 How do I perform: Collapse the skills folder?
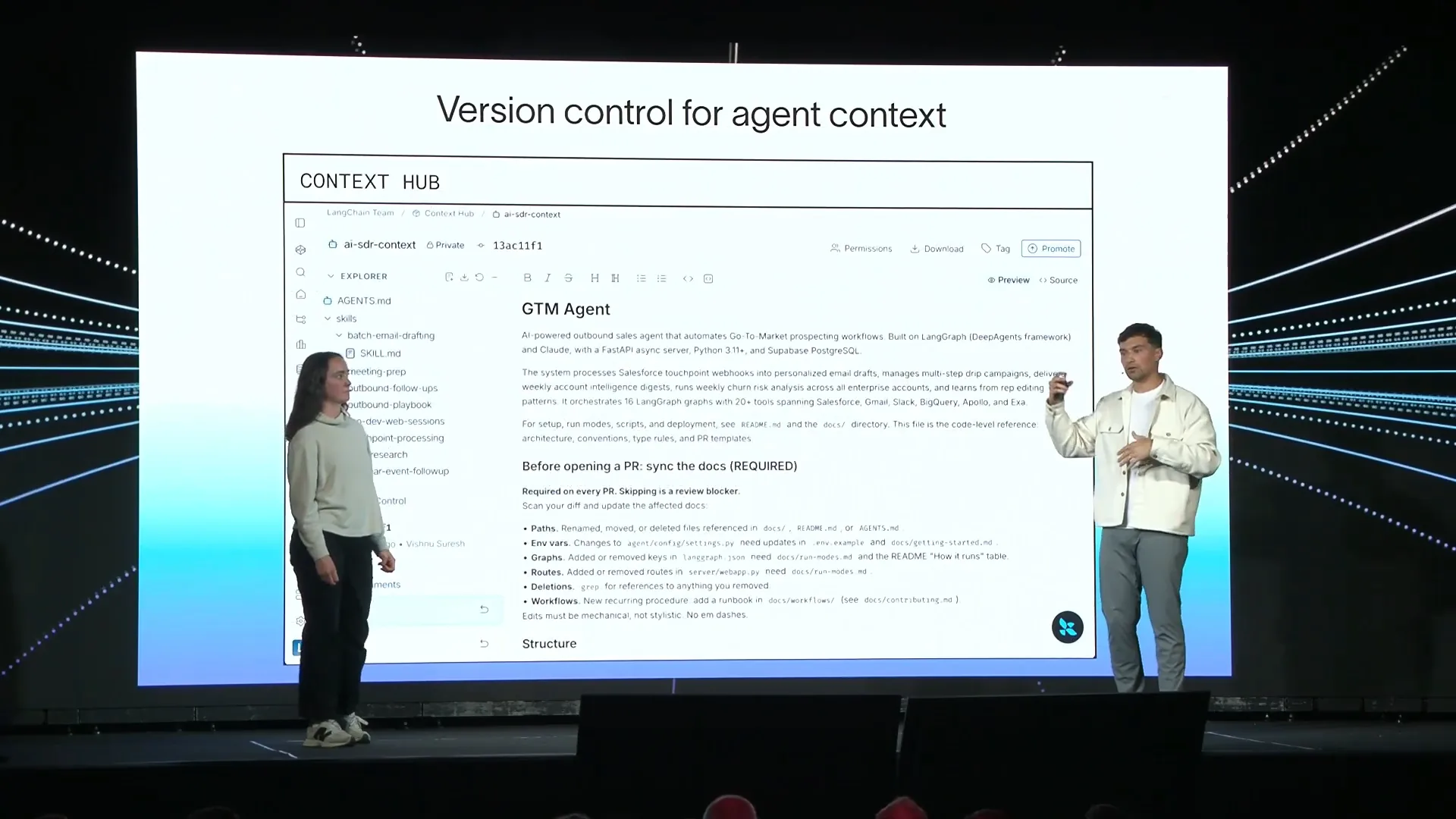328,318
